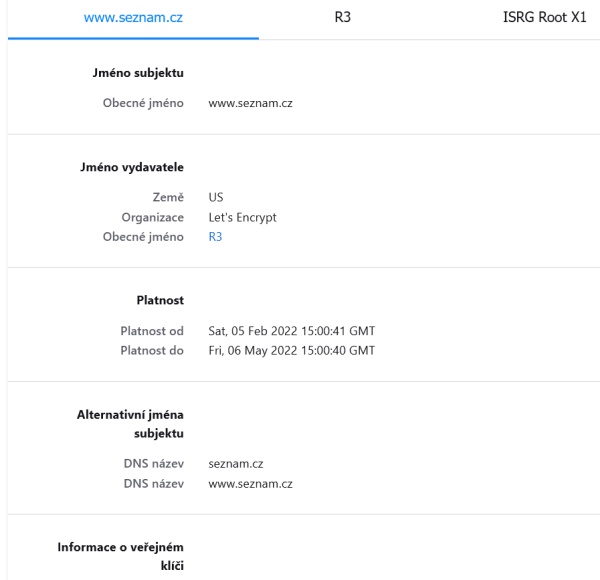
Task: Click the issuer country value US
Action: 216,199
